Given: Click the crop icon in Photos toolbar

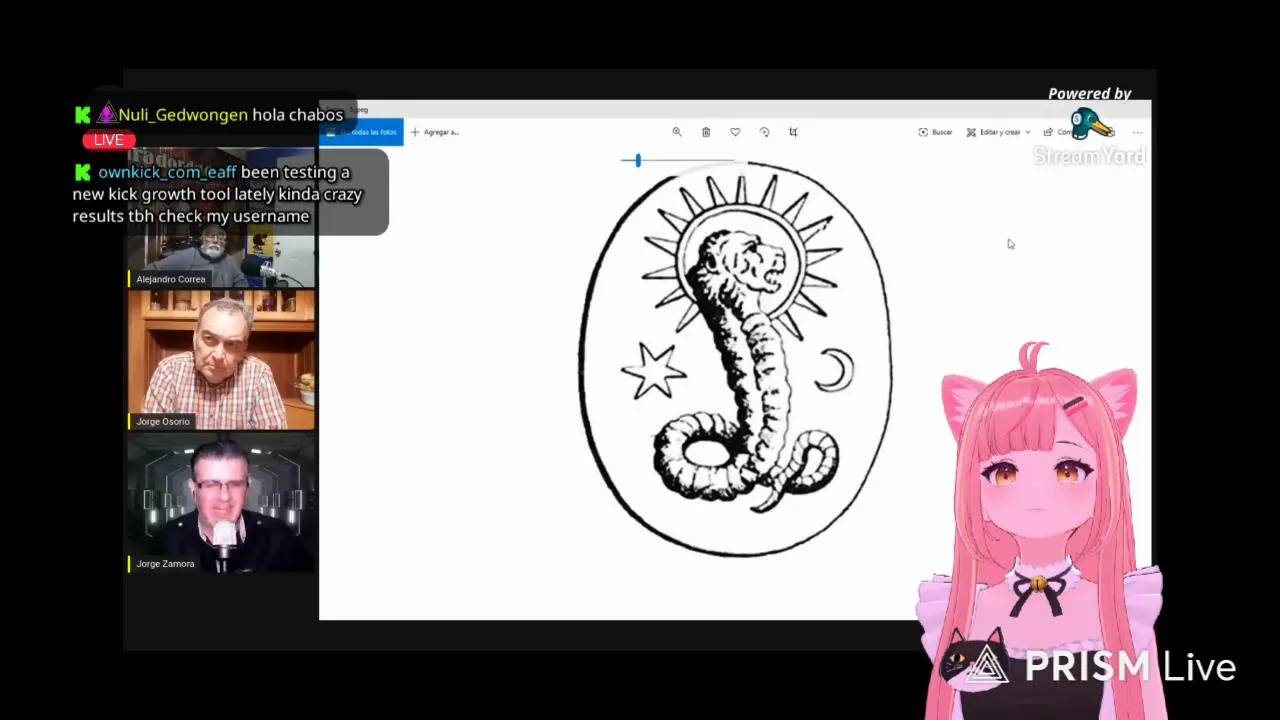Looking at the screenshot, I should click(x=793, y=132).
